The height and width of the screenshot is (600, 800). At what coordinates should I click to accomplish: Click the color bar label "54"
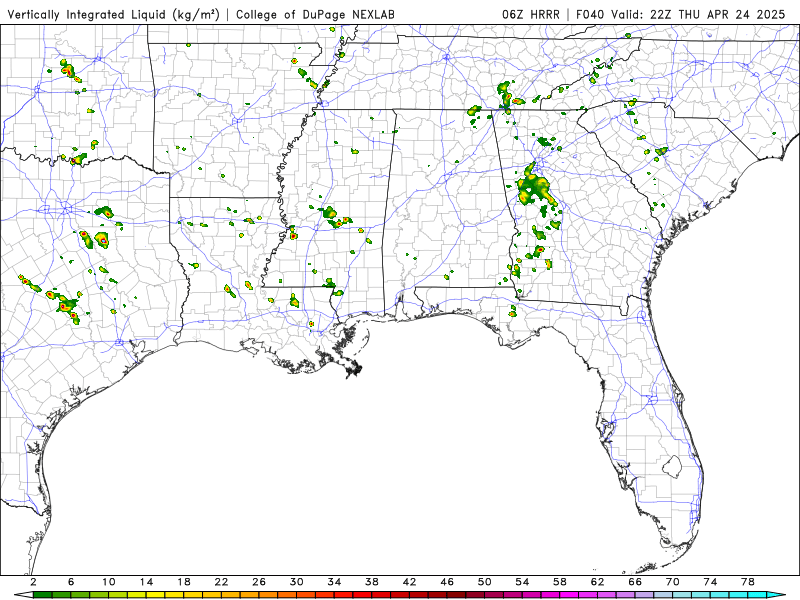coord(522,582)
